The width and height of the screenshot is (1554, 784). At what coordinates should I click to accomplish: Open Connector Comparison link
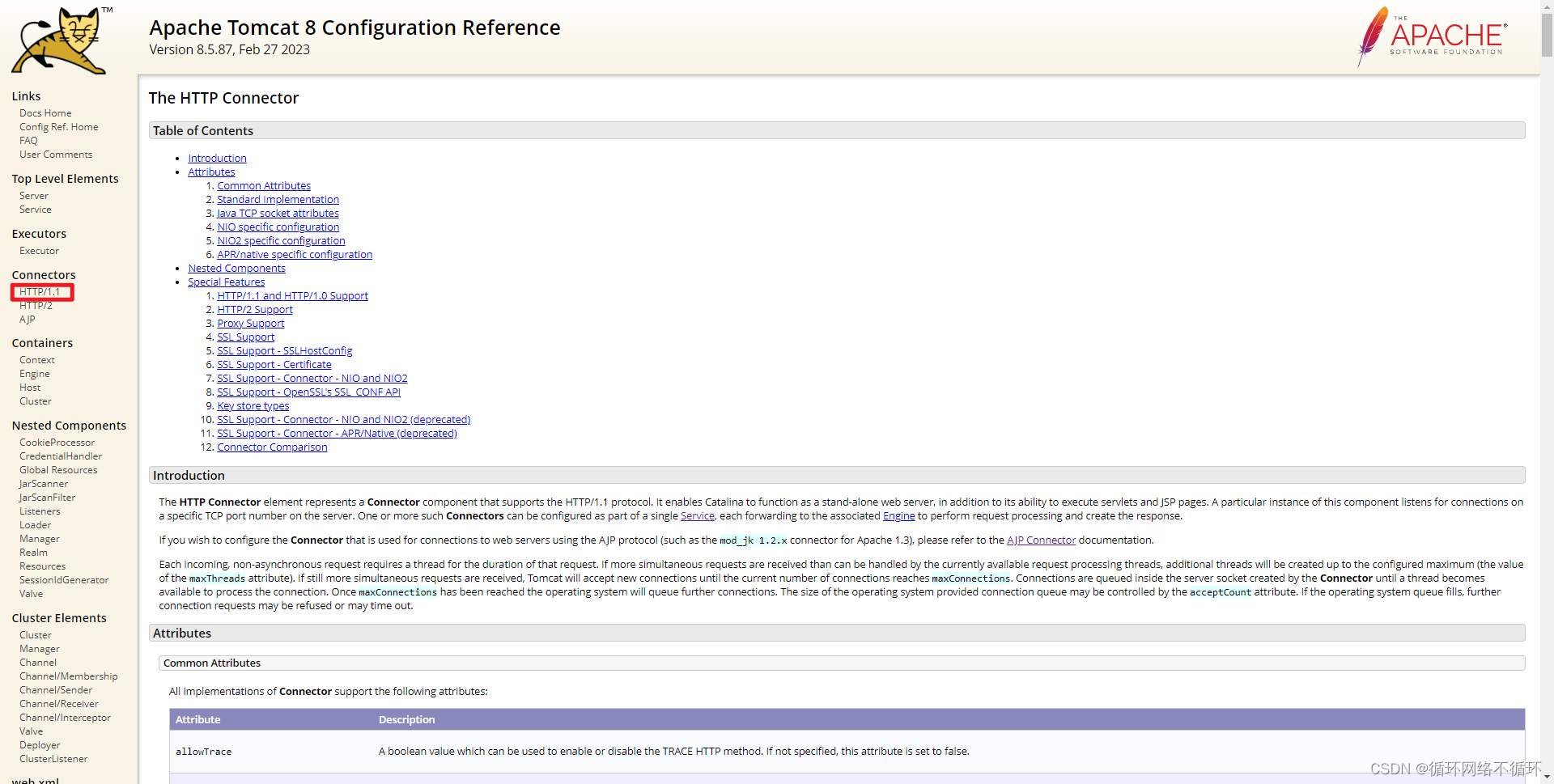272,447
